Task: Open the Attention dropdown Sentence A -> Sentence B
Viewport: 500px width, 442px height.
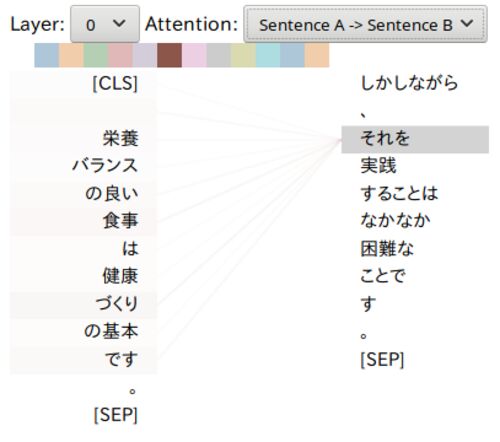Action: [x=365, y=24]
